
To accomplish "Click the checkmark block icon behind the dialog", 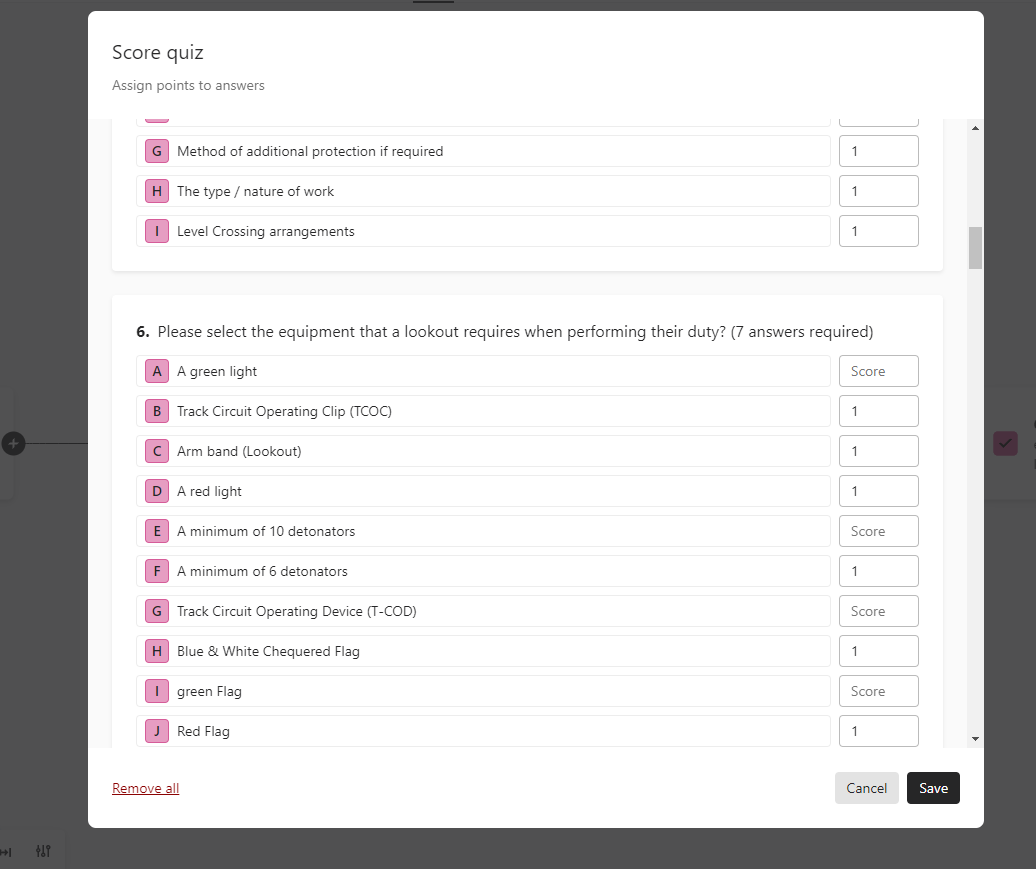I will click(1005, 443).
